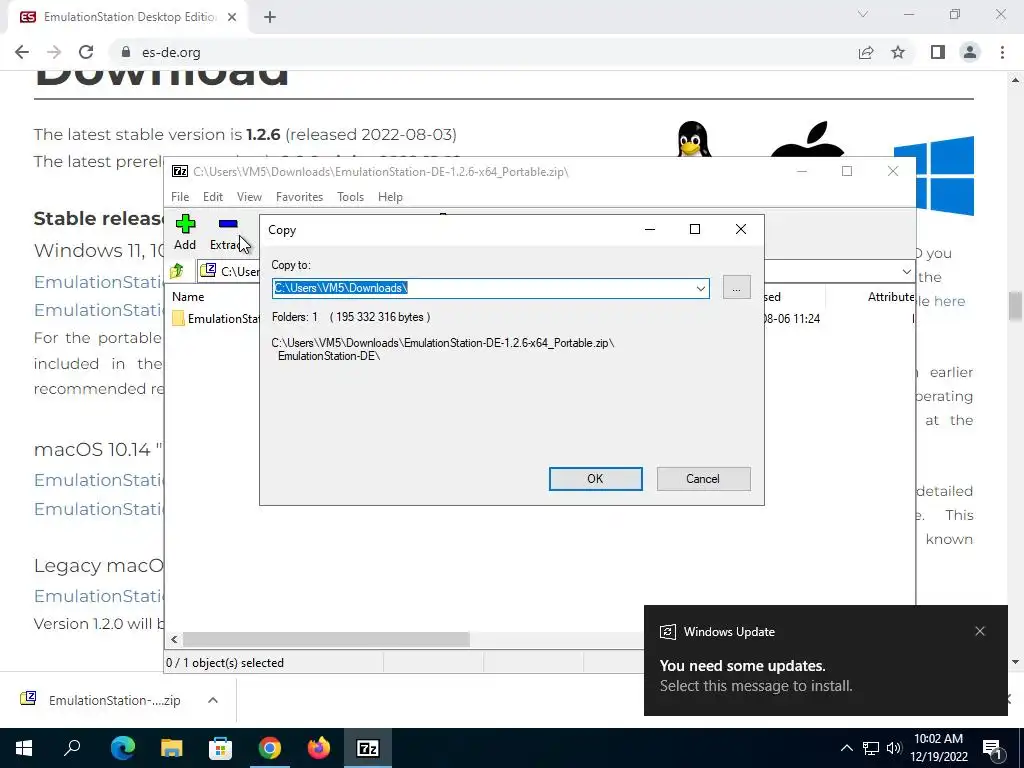Go up one folder level in 7-Zip

coord(177,271)
